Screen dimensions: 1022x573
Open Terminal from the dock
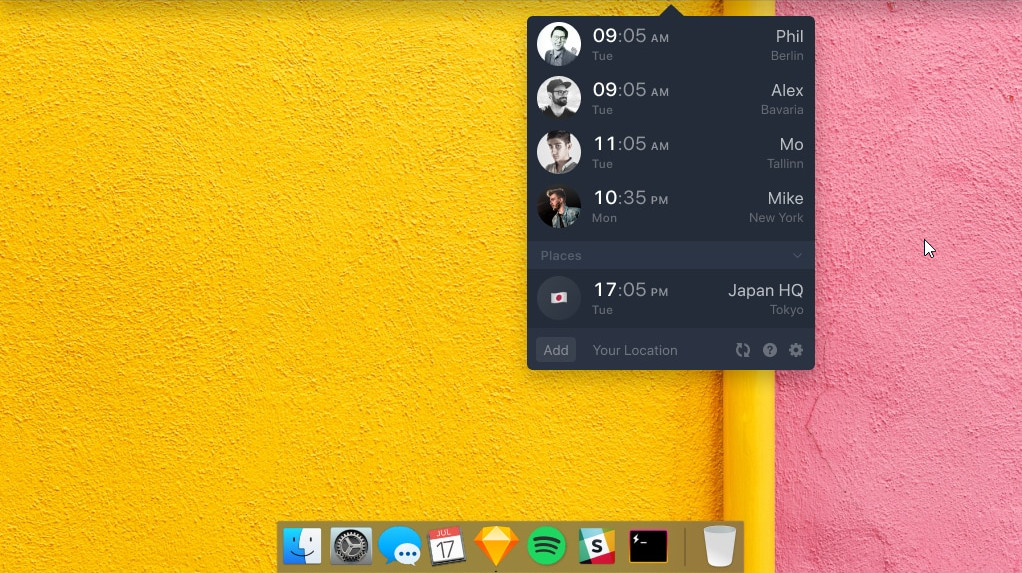tap(648, 546)
